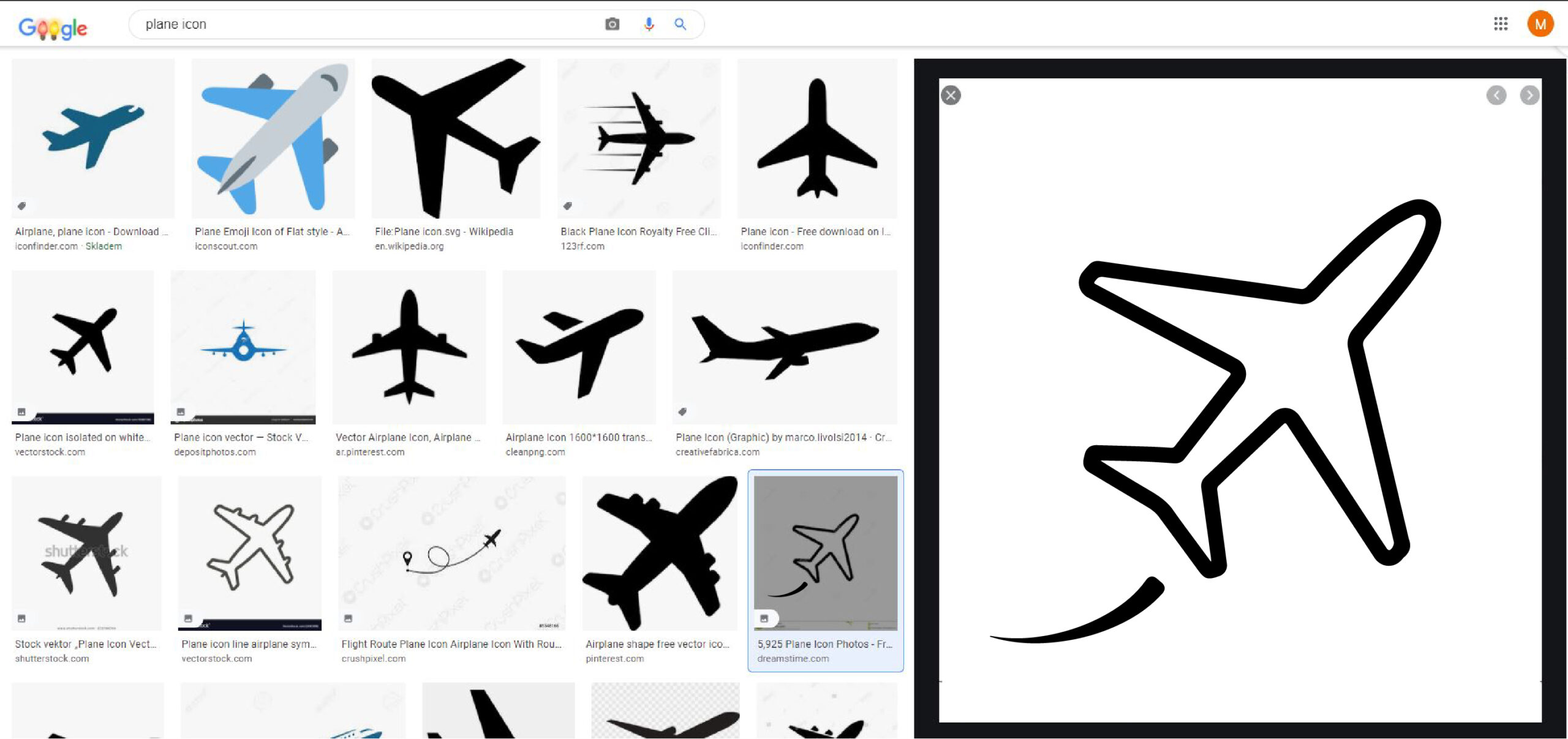Click the en.wikipedia.org source link
Screen dimensions: 1568x739
tap(409, 246)
